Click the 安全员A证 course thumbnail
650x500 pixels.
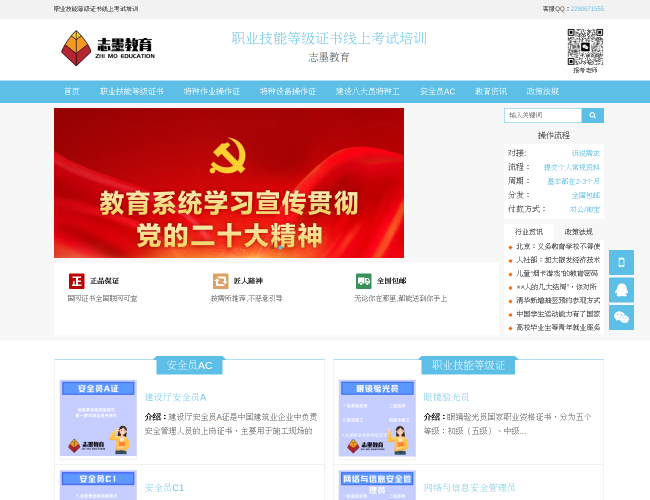[x=98, y=418]
